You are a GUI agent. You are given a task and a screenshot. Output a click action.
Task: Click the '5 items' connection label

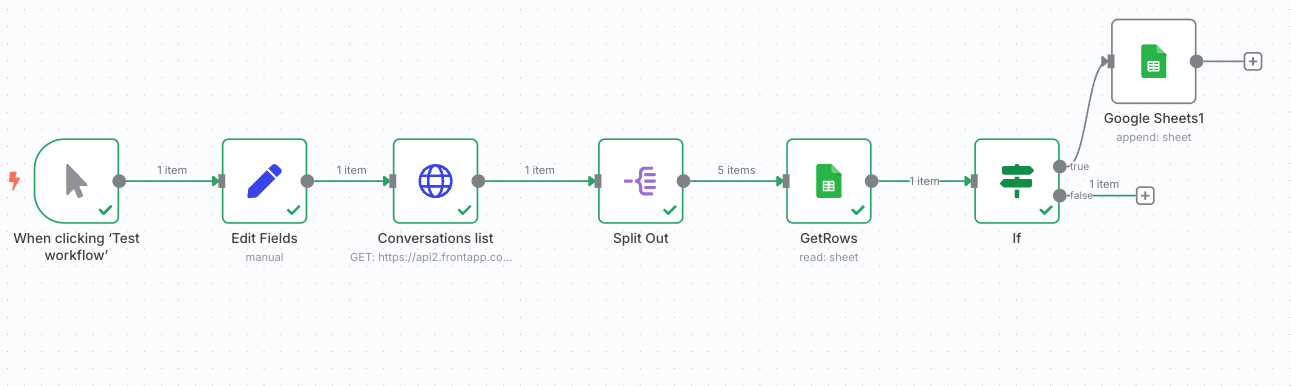click(x=735, y=170)
